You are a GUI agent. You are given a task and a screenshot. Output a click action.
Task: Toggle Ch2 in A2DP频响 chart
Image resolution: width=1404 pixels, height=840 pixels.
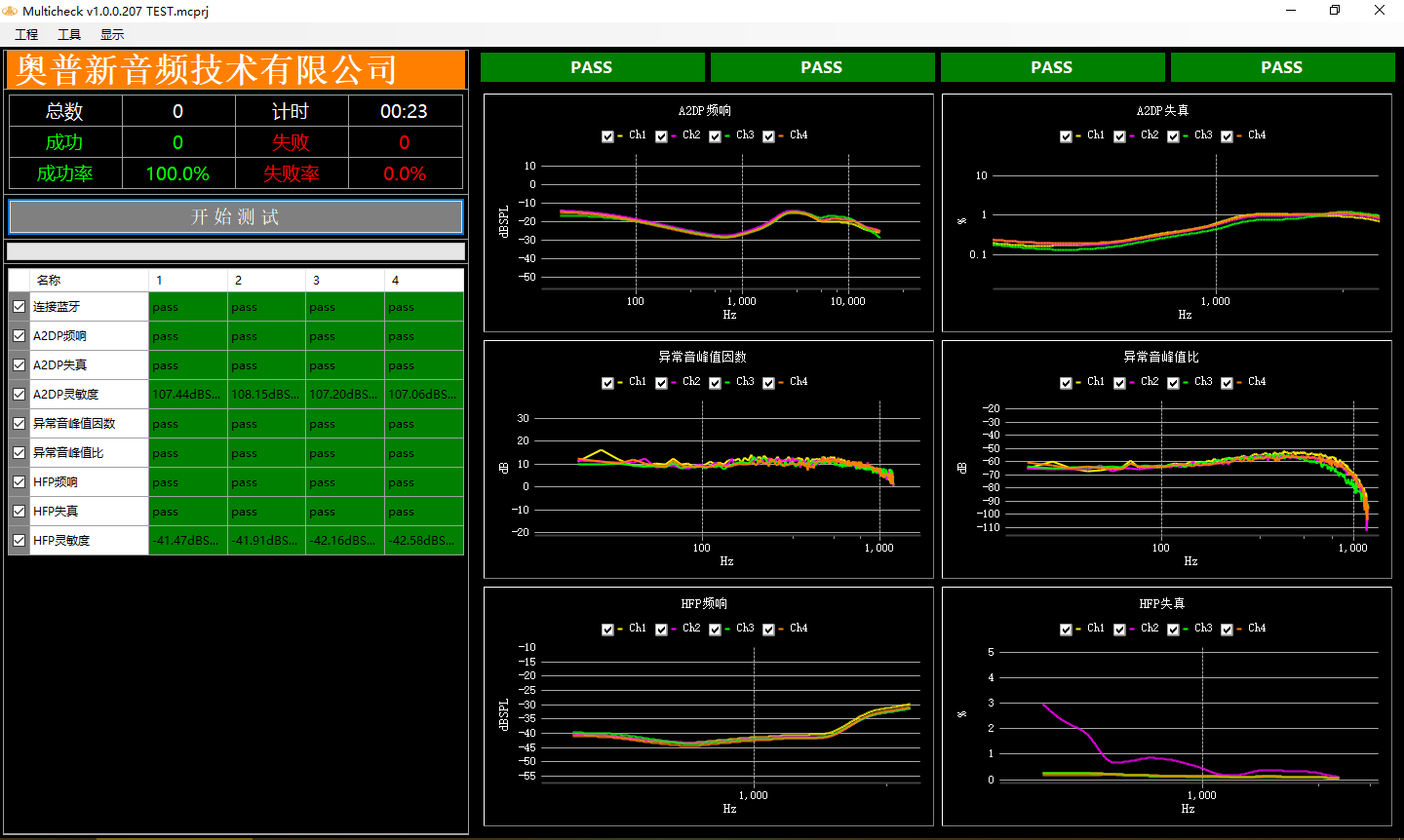click(x=661, y=136)
